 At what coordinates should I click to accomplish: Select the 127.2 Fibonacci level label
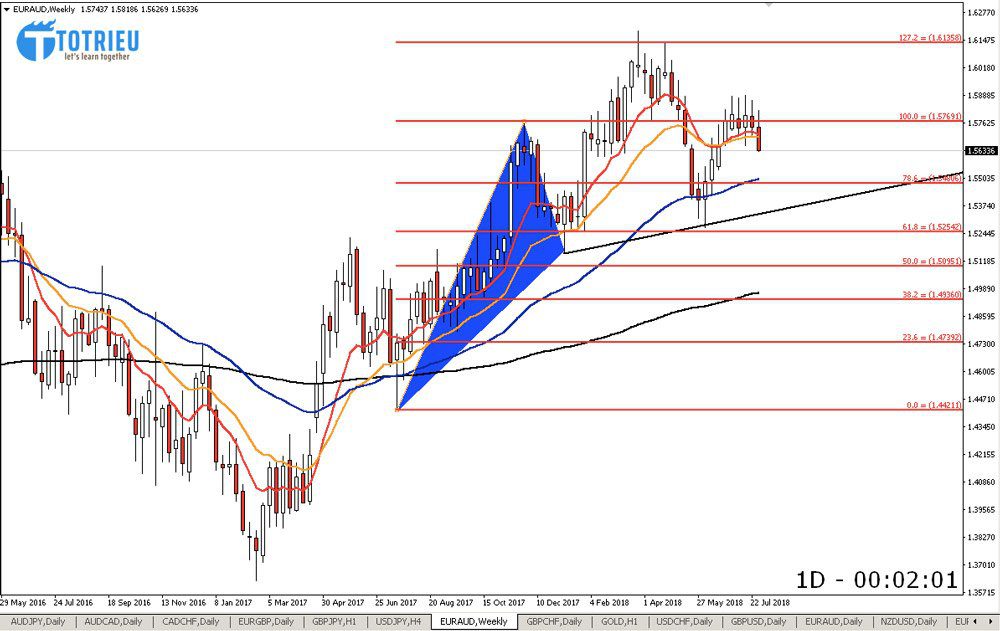click(x=930, y=37)
